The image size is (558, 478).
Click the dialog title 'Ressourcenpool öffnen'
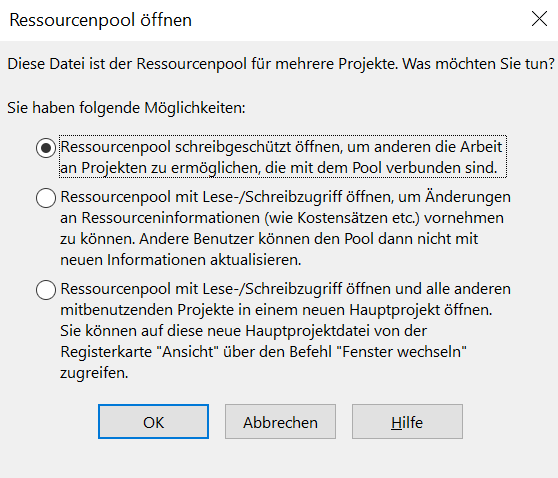(x=101, y=20)
